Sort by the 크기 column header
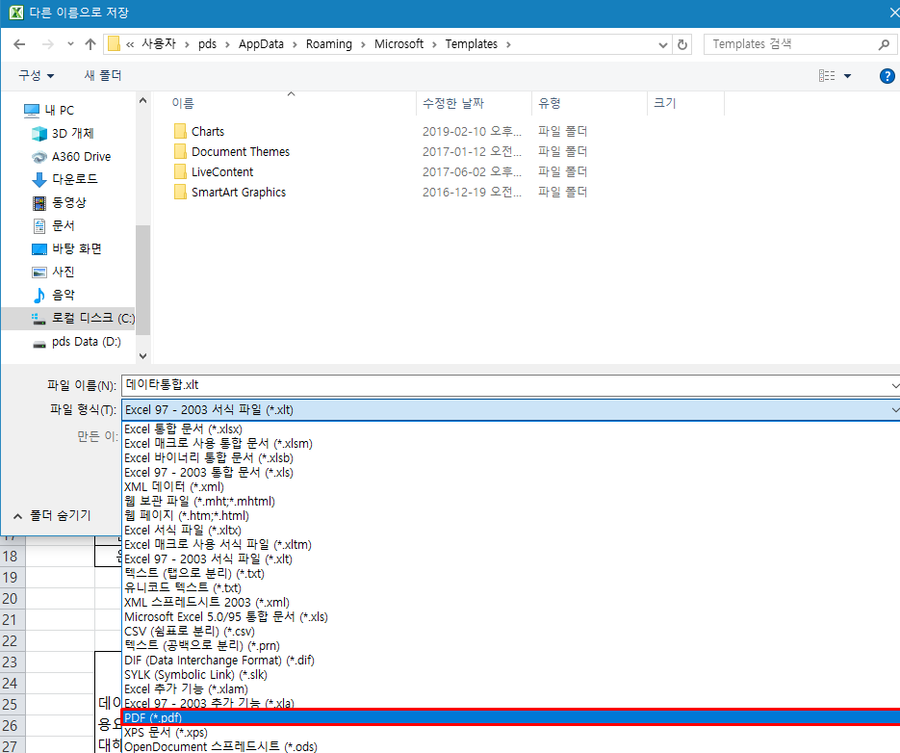Image resolution: width=900 pixels, height=753 pixels. (665, 103)
